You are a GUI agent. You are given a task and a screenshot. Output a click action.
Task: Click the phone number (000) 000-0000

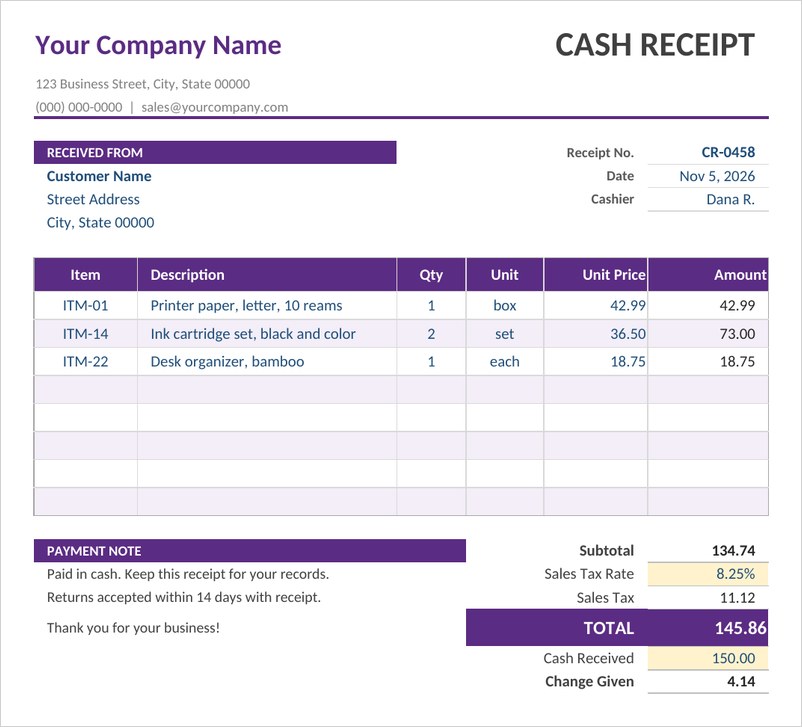click(79, 107)
